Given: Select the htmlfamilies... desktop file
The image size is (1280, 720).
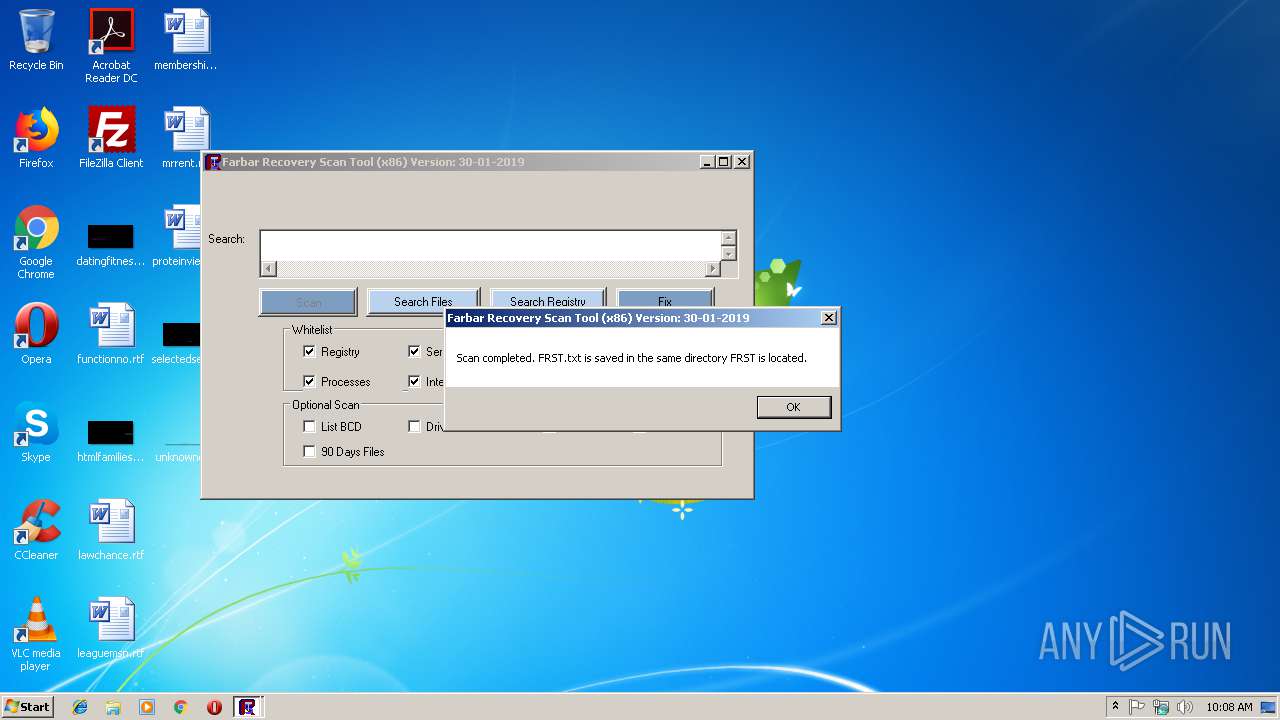Looking at the screenshot, I should click(x=111, y=442).
